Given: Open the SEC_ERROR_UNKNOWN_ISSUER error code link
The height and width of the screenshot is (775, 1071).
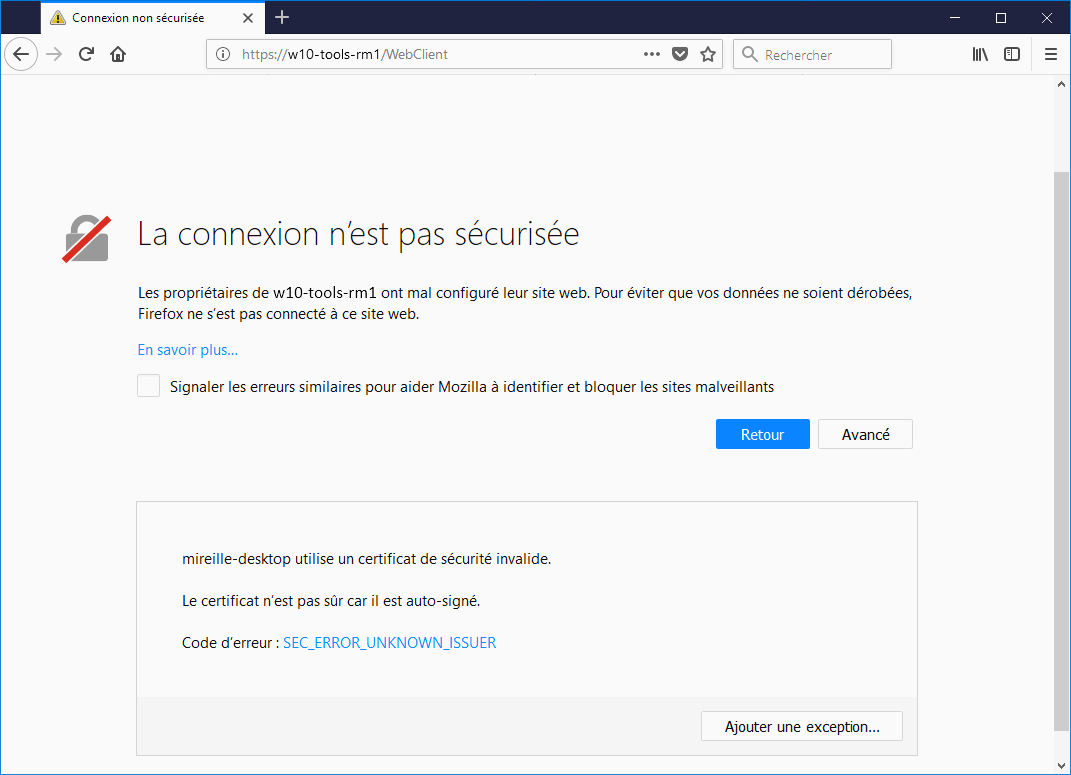Looking at the screenshot, I should point(389,643).
